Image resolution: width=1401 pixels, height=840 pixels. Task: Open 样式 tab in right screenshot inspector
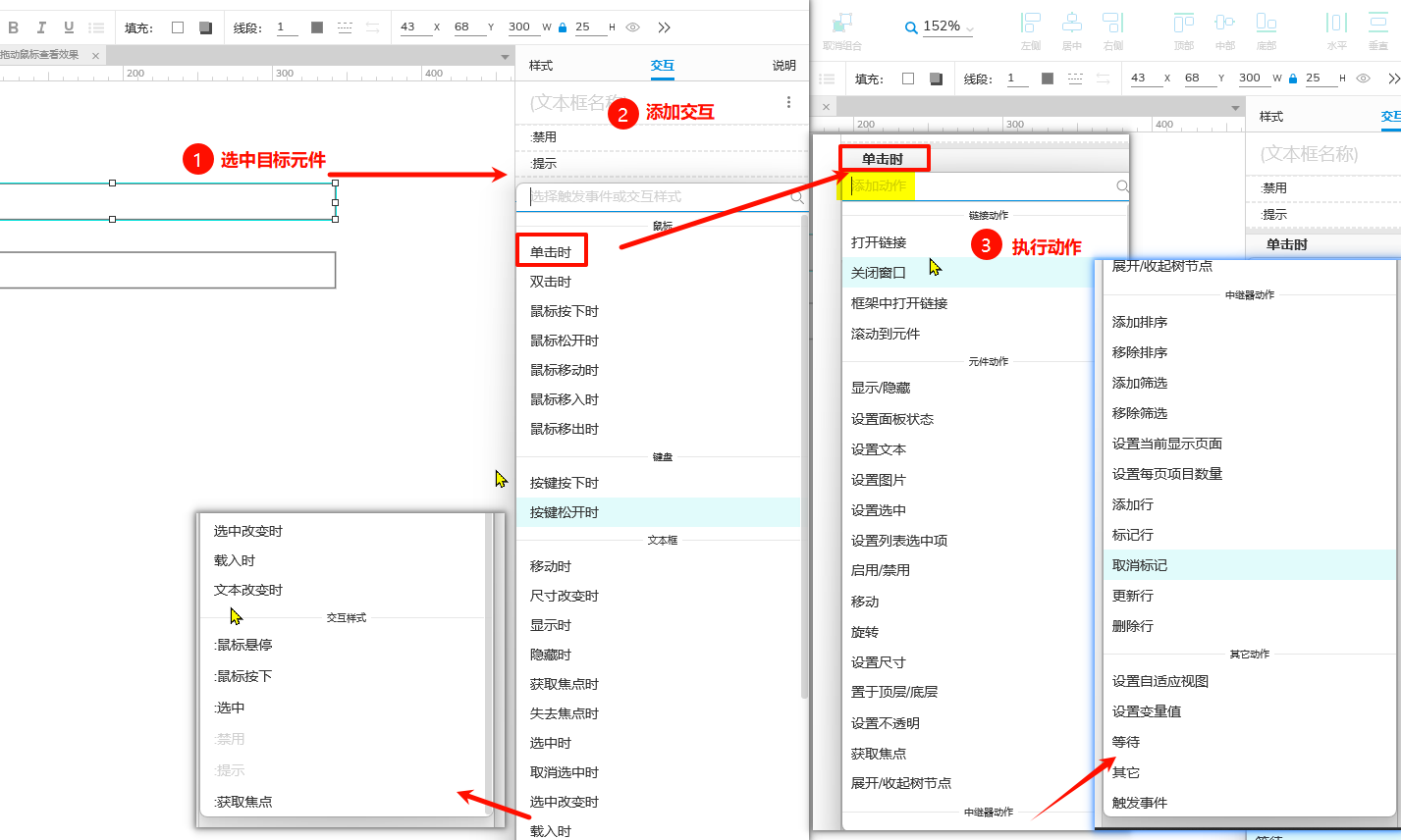pos(1271,117)
